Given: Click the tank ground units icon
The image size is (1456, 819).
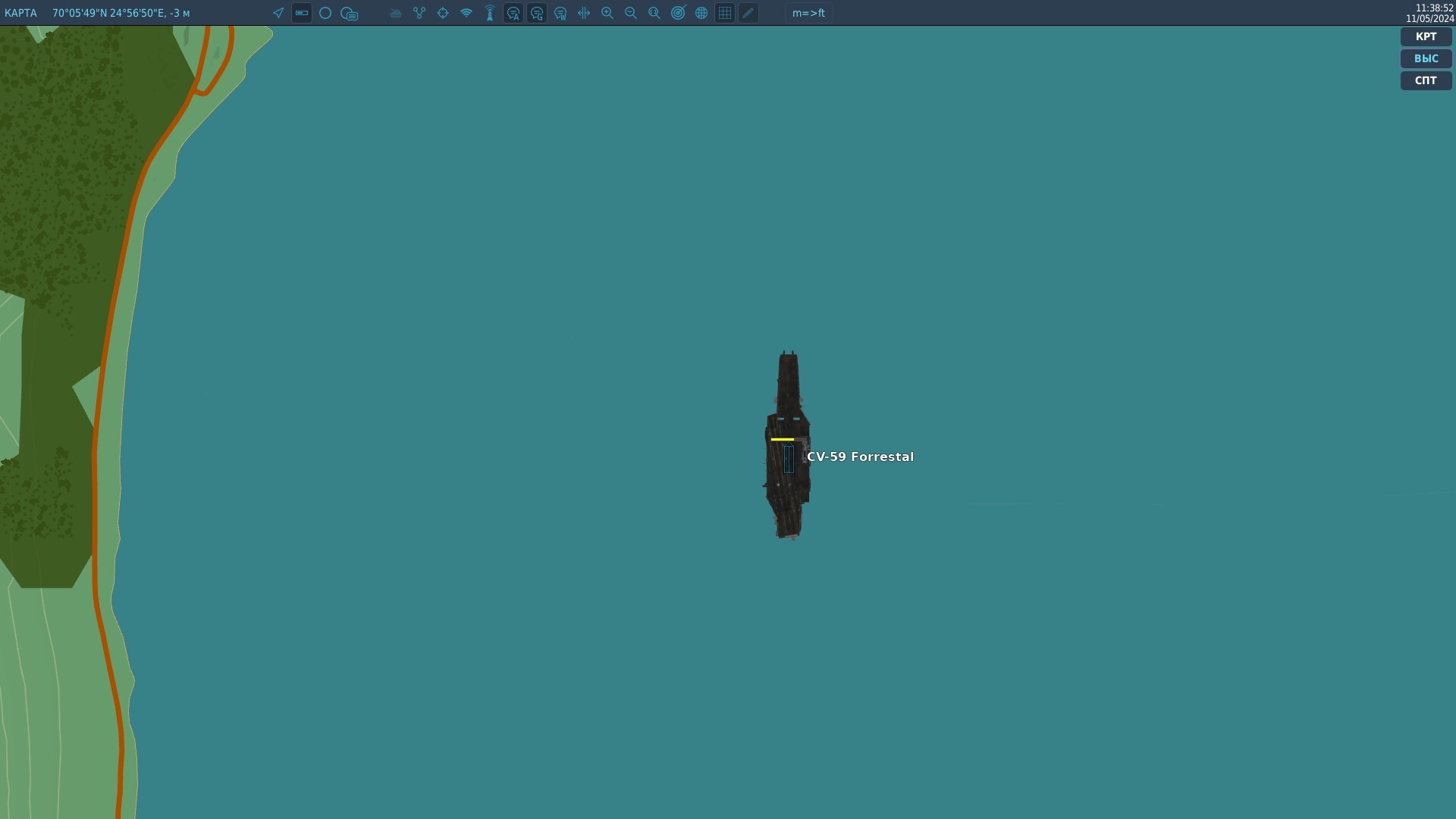Looking at the screenshot, I should [396, 13].
